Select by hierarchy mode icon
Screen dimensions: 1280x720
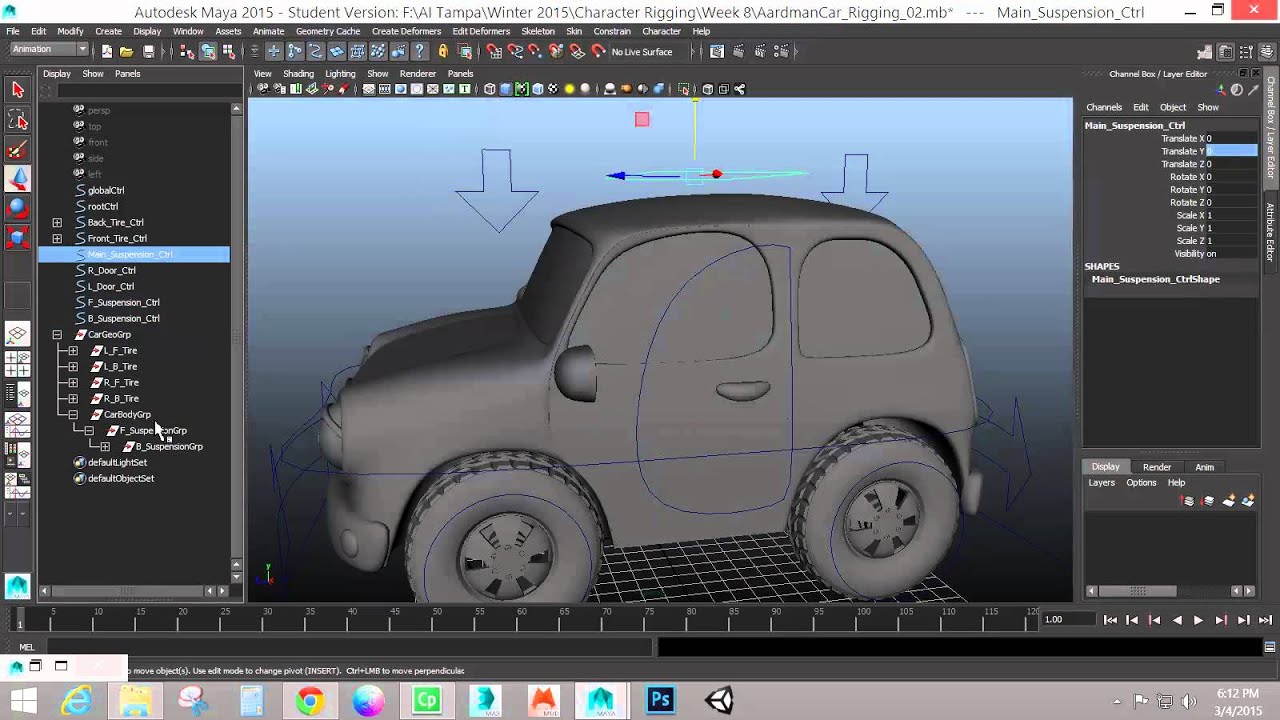click(186, 52)
